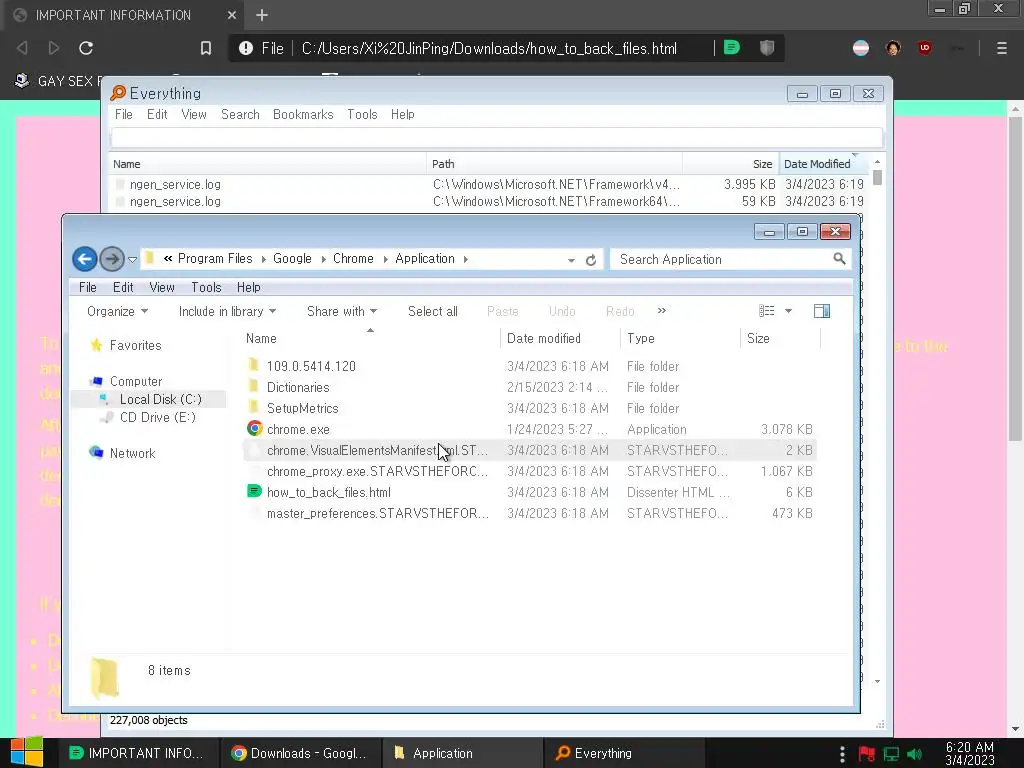
Task: Bookmark this page in browser
Action: (x=206, y=48)
